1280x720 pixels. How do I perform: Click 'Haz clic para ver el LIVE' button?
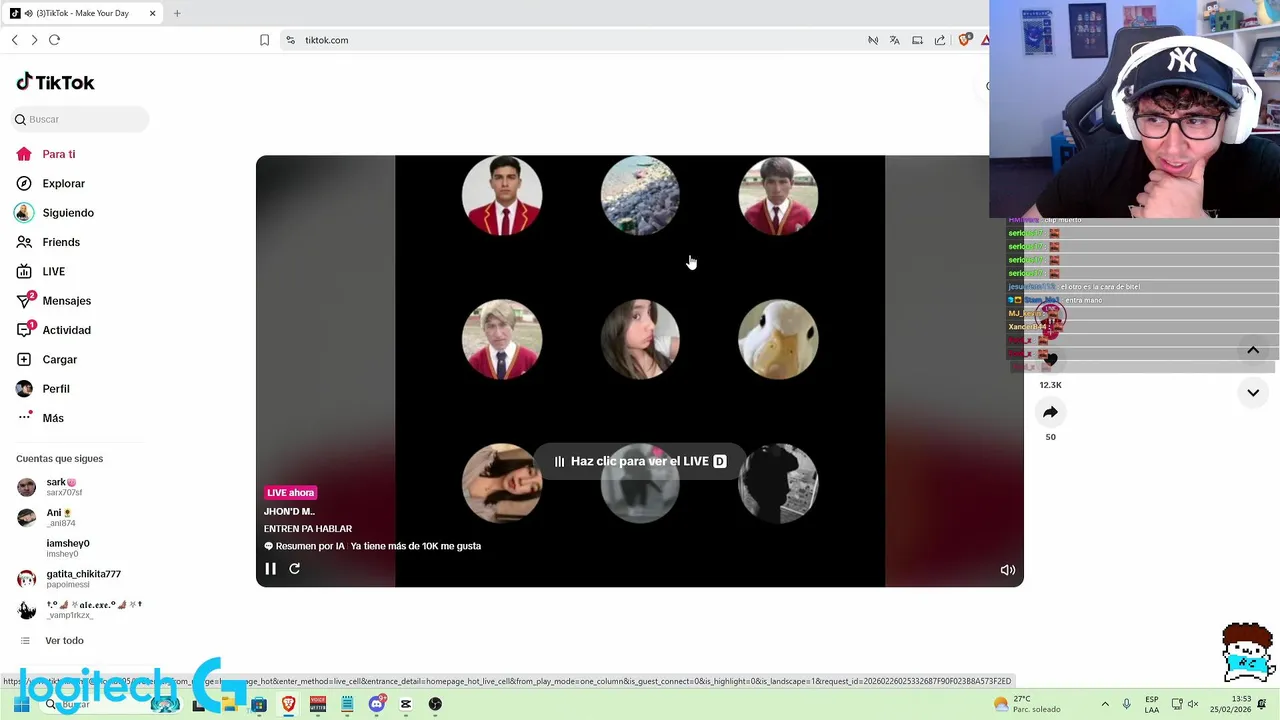coord(640,461)
